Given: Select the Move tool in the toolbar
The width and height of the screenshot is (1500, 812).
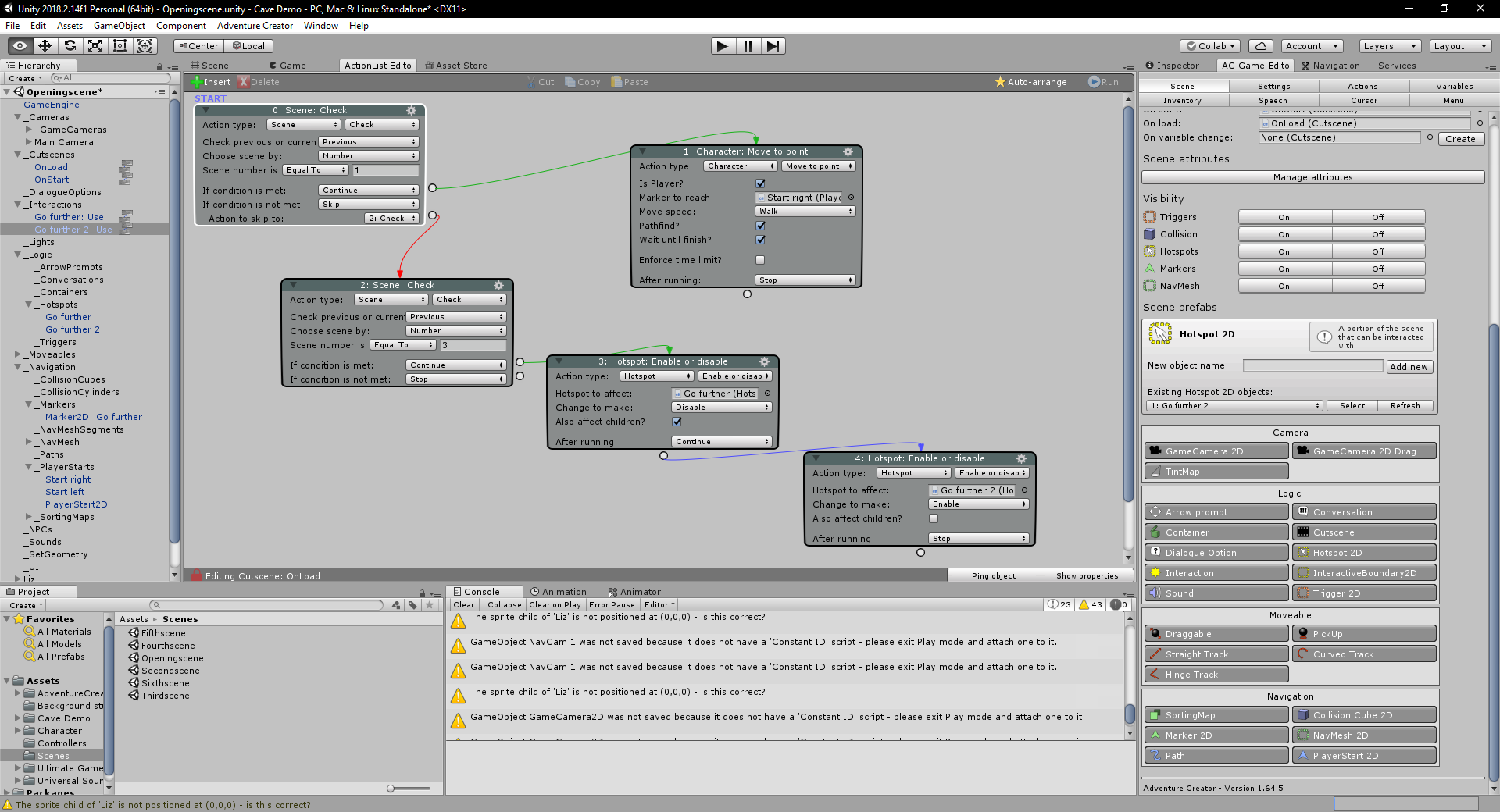Looking at the screenshot, I should pos(45,46).
